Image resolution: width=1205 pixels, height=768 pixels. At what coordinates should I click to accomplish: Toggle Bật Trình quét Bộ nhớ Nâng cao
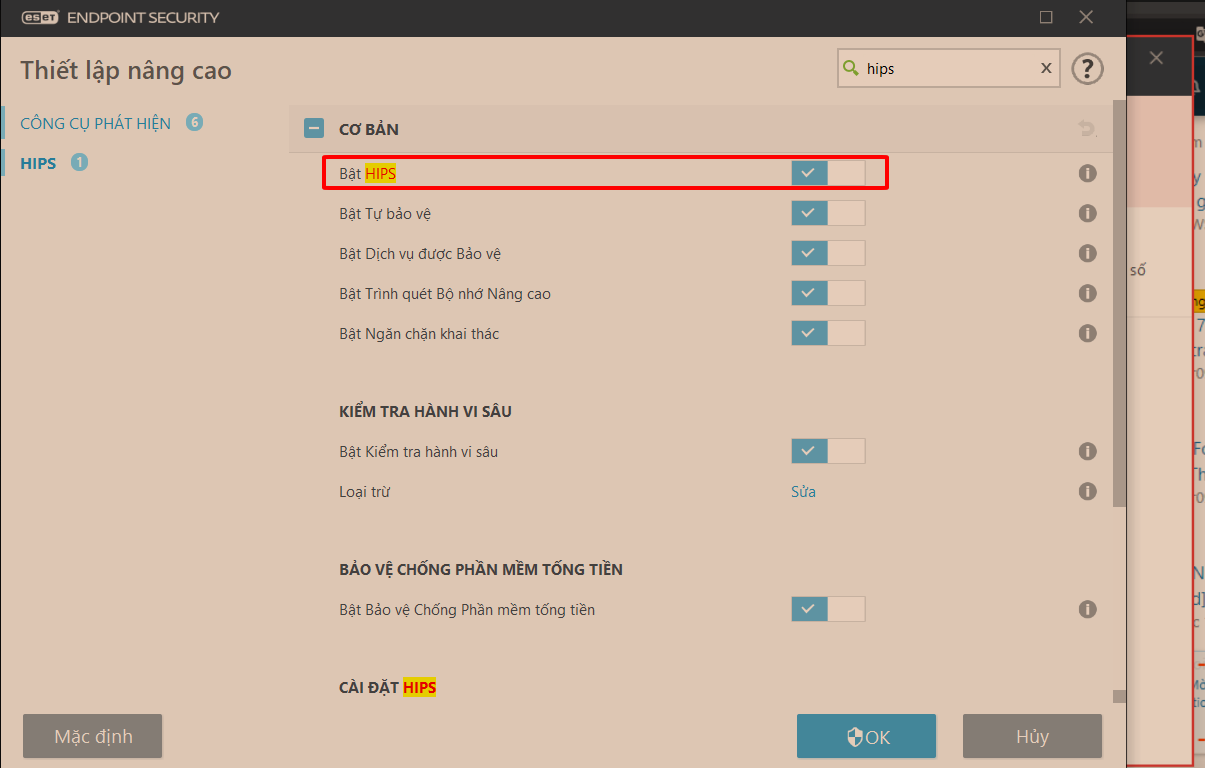point(828,293)
